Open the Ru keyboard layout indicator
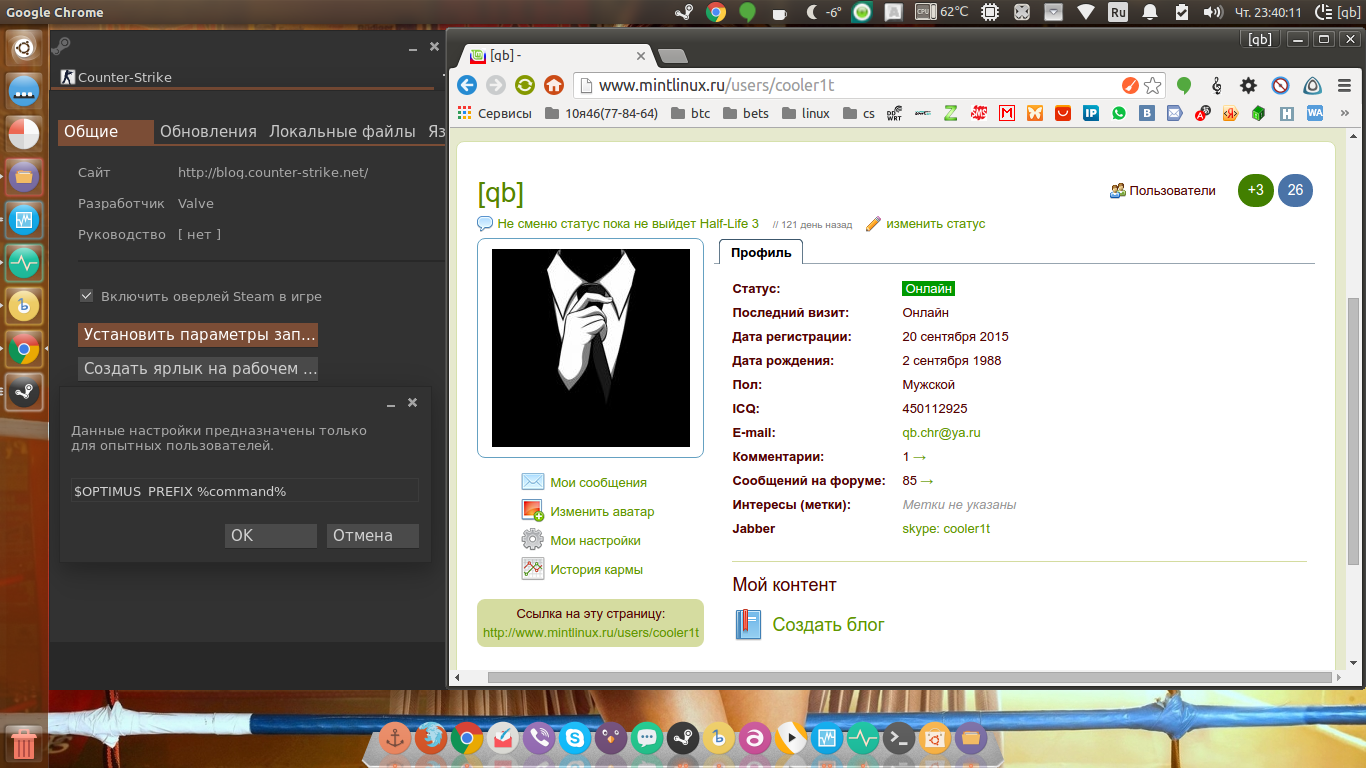The width and height of the screenshot is (1366, 768). tap(1118, 12)
